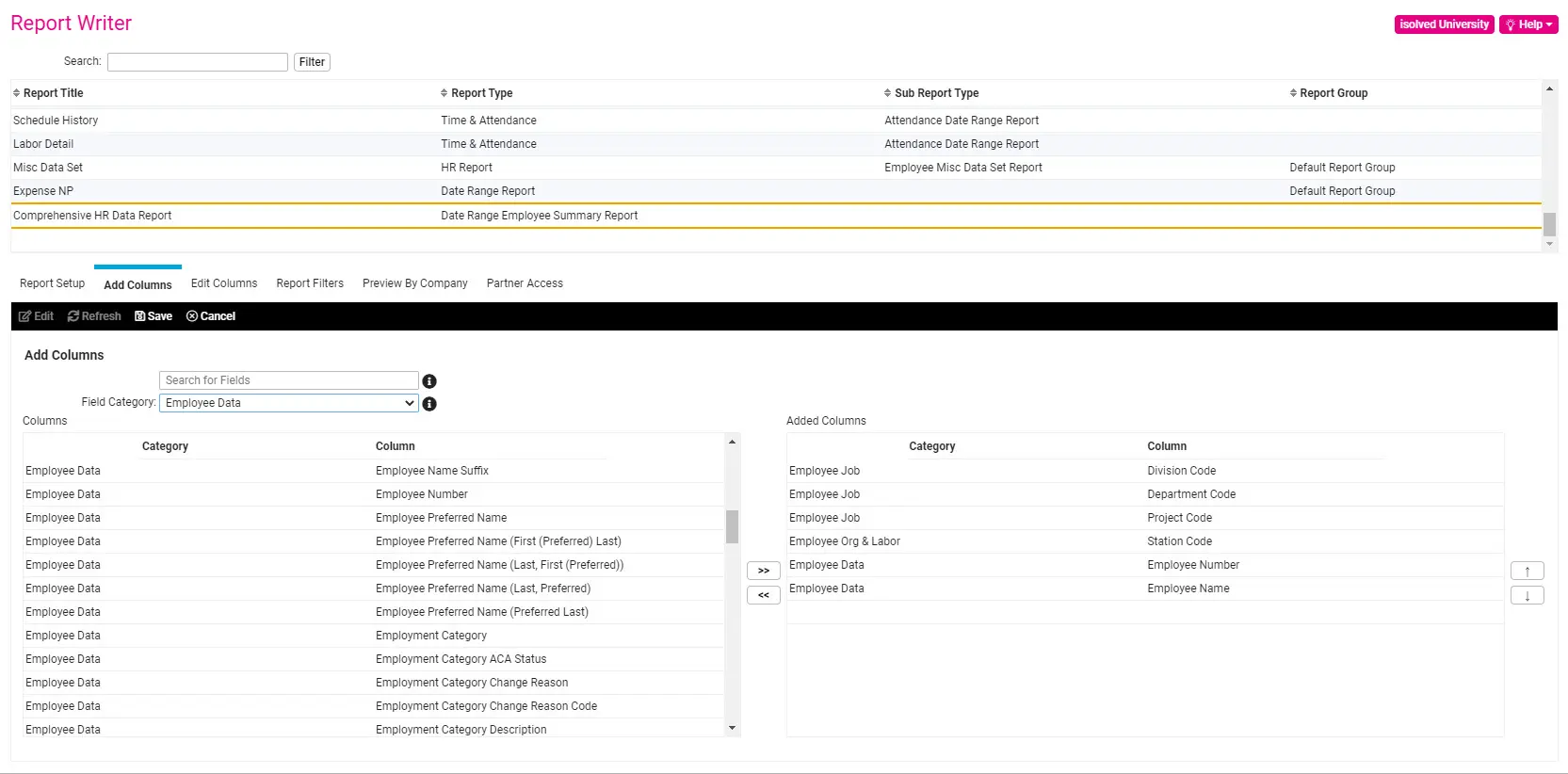The height and width of the screenshot is (774, 1568).
Task: Expand the Field Category dropdown
Action: click(x=288, y=403)
